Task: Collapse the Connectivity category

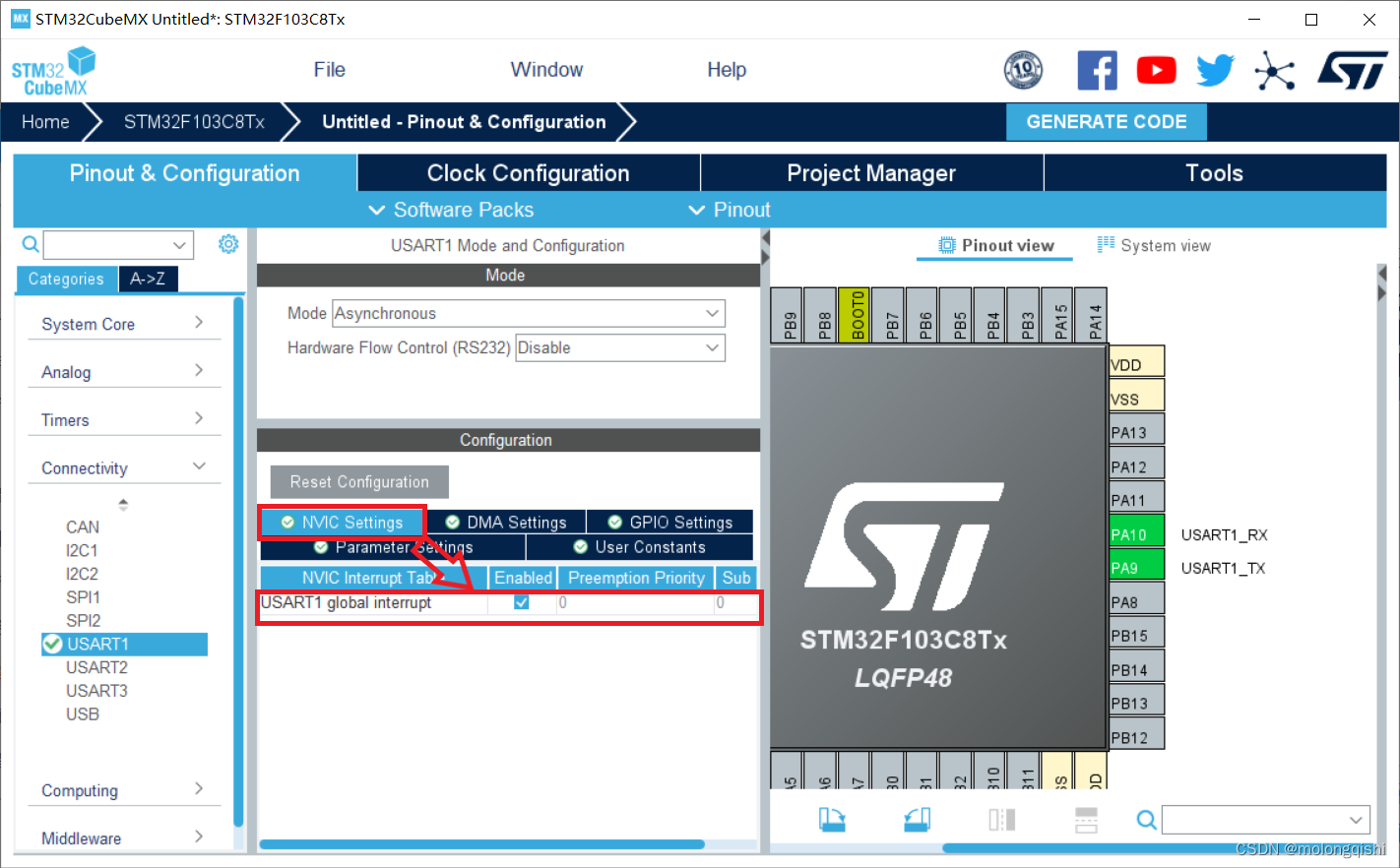Action: [x=122, y=467]
